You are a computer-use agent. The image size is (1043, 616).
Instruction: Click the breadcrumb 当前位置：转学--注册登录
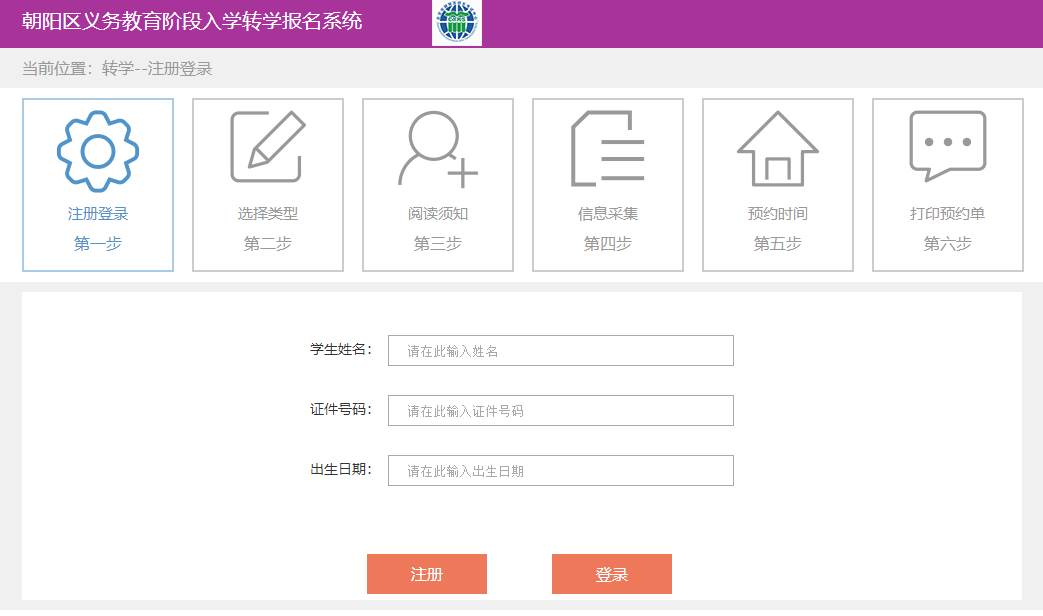[117, 69]
